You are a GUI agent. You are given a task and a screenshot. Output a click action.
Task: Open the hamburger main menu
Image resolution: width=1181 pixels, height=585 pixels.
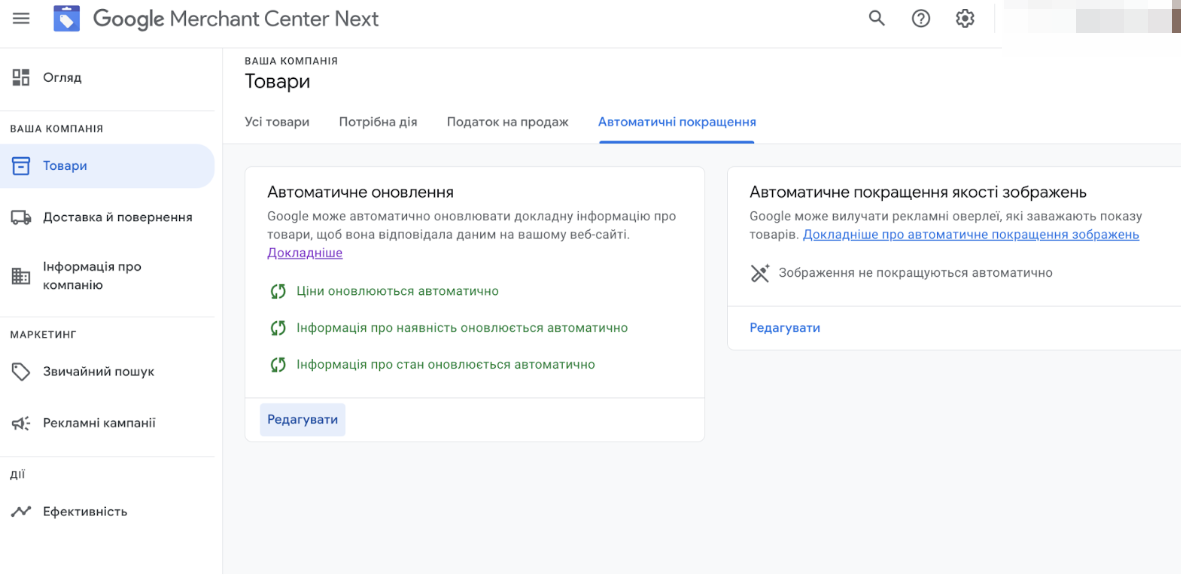pyautogui.click(x=21, y=18)
